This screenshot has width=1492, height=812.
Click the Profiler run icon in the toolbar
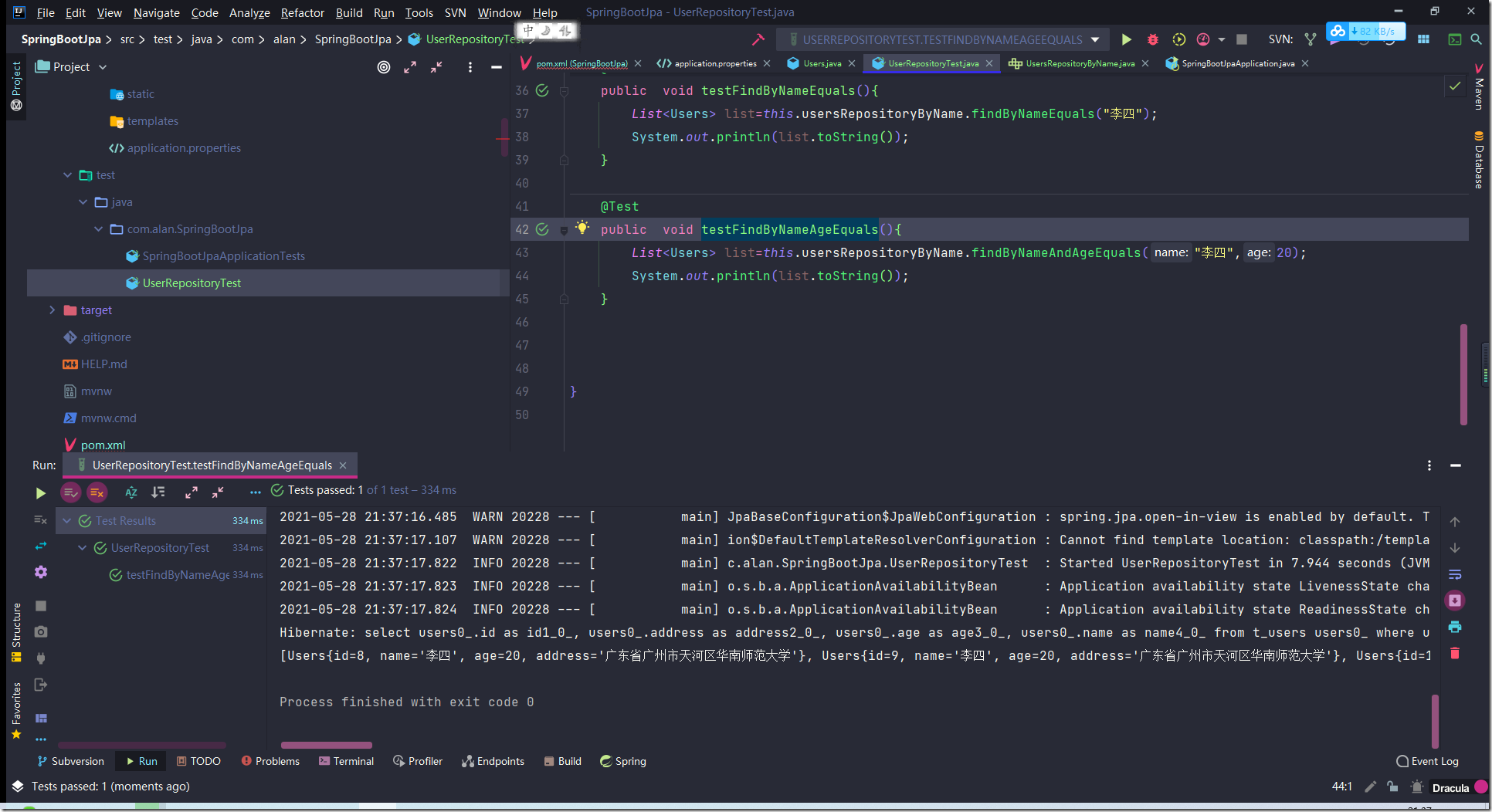pyautogui.click(x=1203, y=39)
